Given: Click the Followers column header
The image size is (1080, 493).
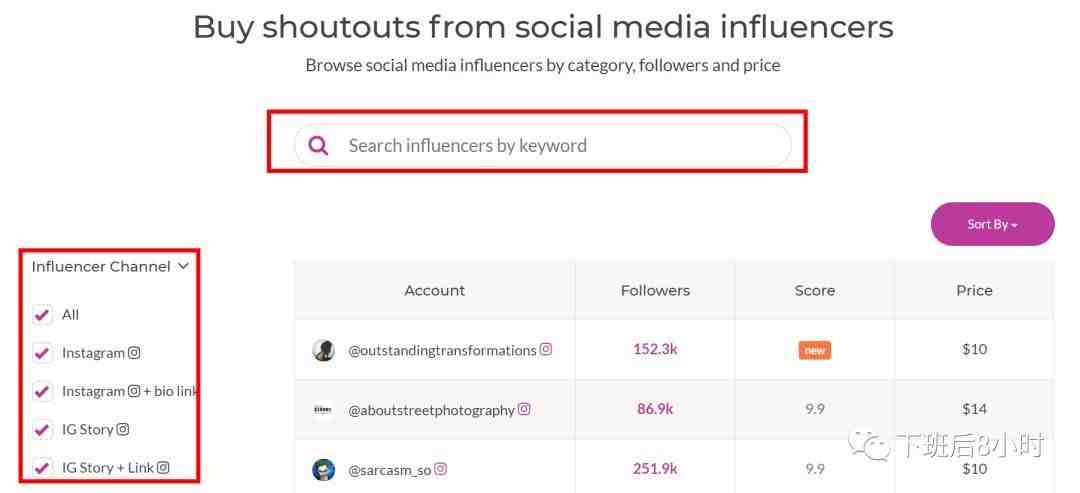Looking at the screenshot, I should coord(655,291).
